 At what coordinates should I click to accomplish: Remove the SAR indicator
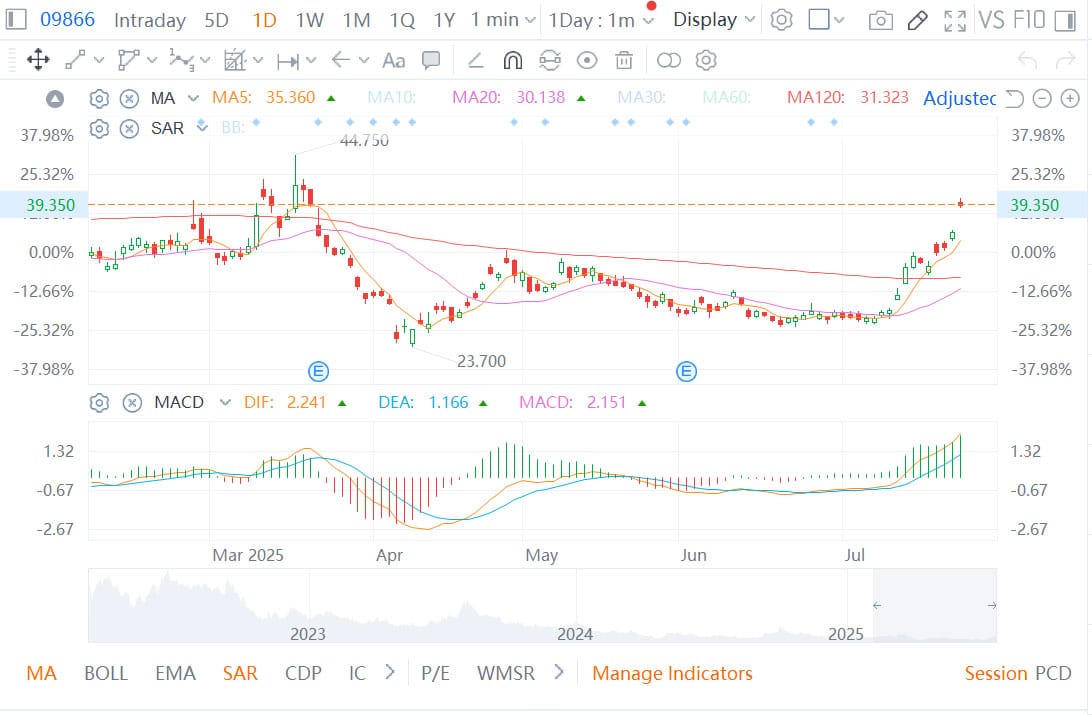[129, 128]
